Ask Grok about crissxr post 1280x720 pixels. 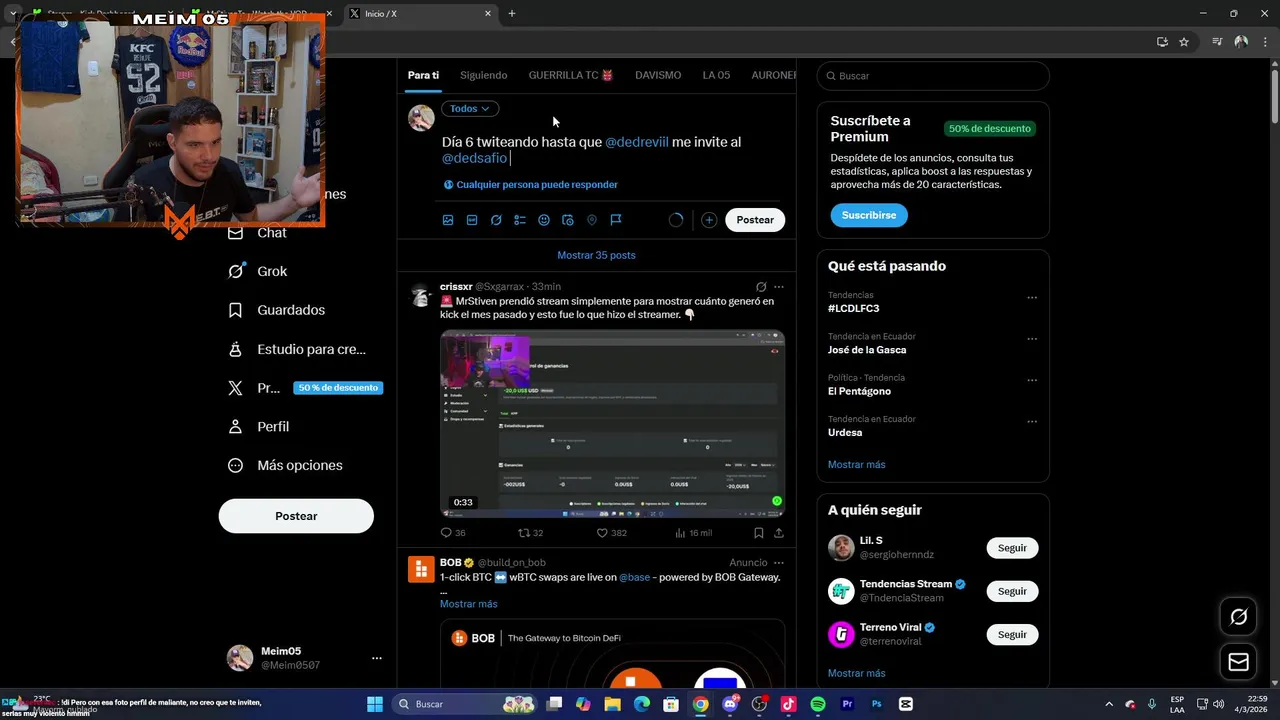[x=761, y=287]
